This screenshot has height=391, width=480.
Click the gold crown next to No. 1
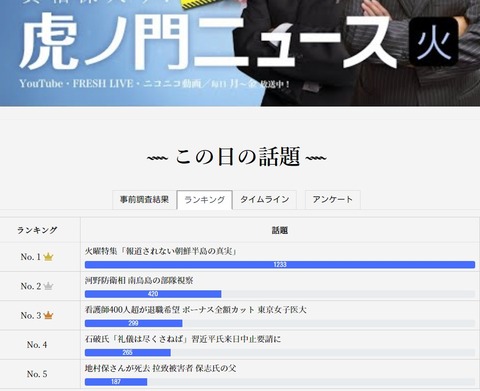(48, 257)
